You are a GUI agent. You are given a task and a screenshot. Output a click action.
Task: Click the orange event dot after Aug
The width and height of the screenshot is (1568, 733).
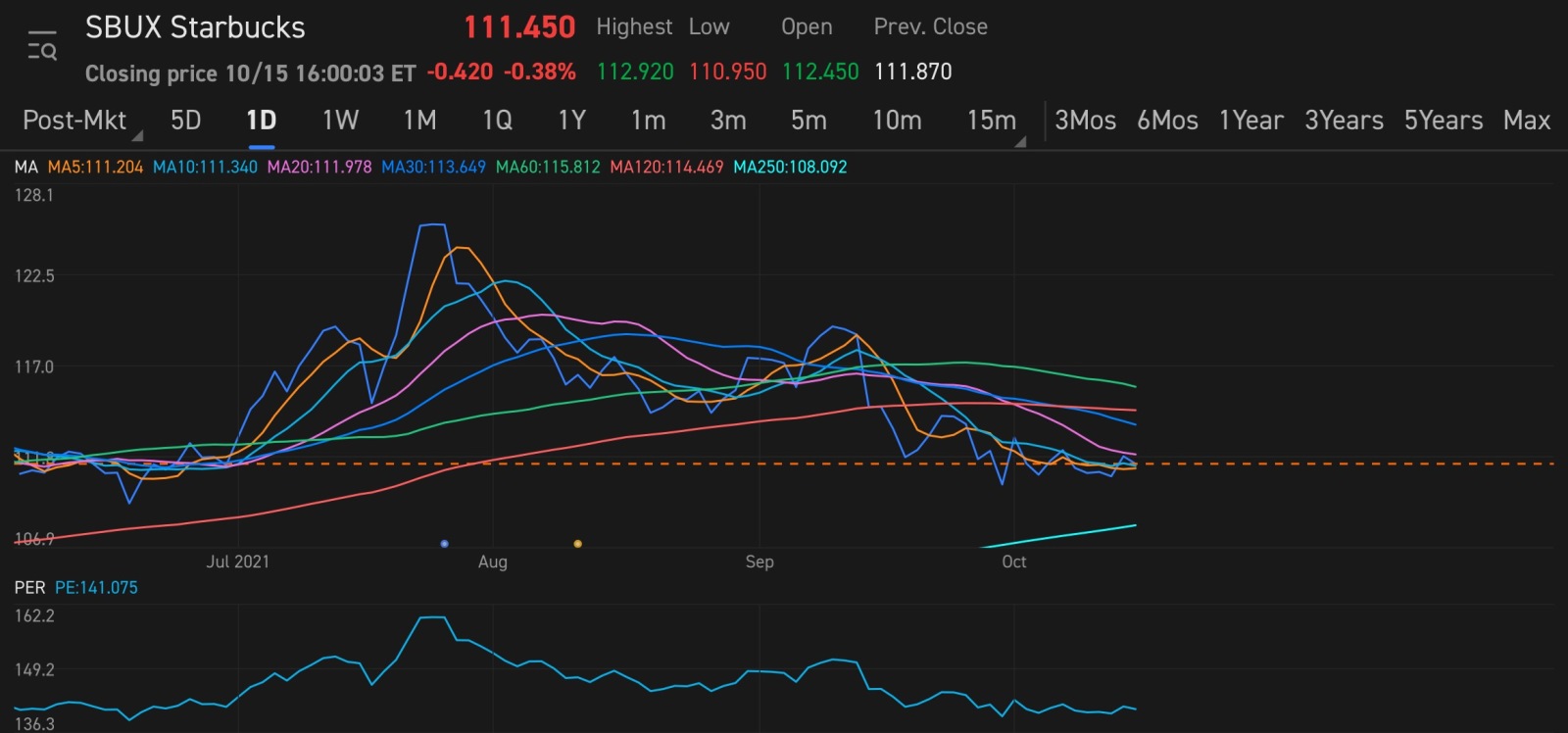click(x=577, y=543)
